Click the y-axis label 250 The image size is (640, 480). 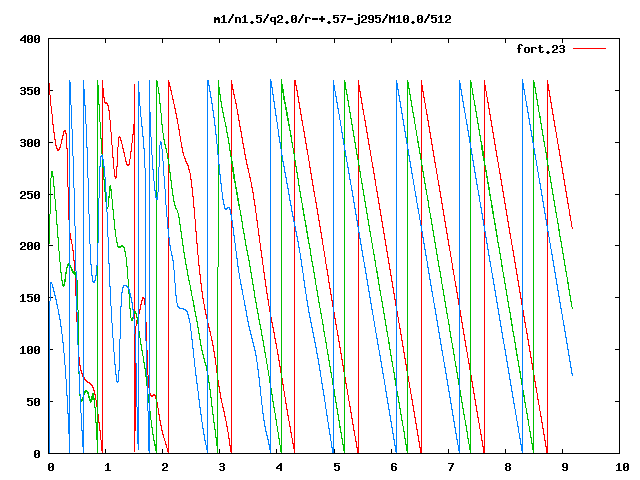point(30,195)
